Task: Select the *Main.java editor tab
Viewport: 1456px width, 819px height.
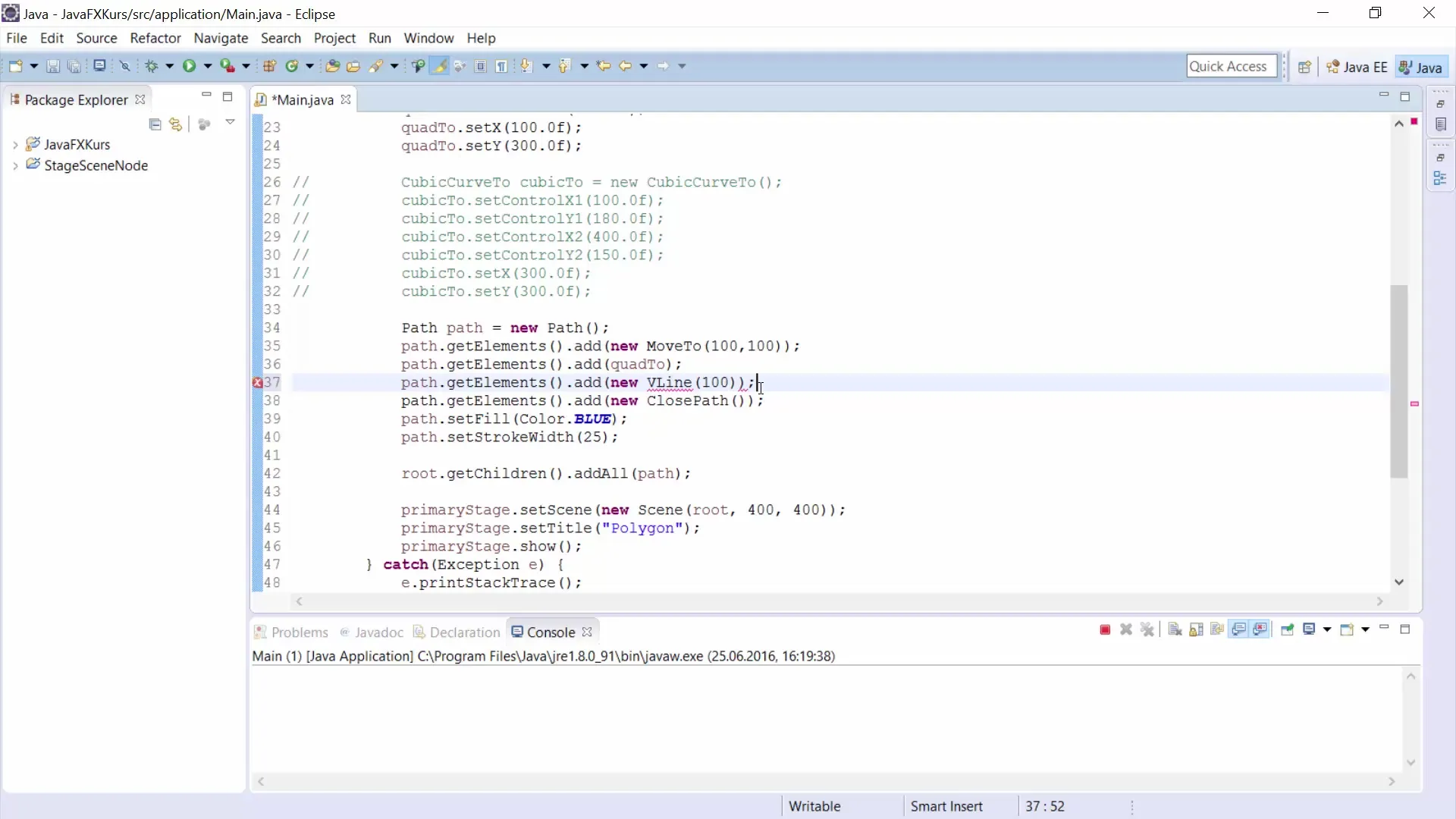Action: pos(303,99)
